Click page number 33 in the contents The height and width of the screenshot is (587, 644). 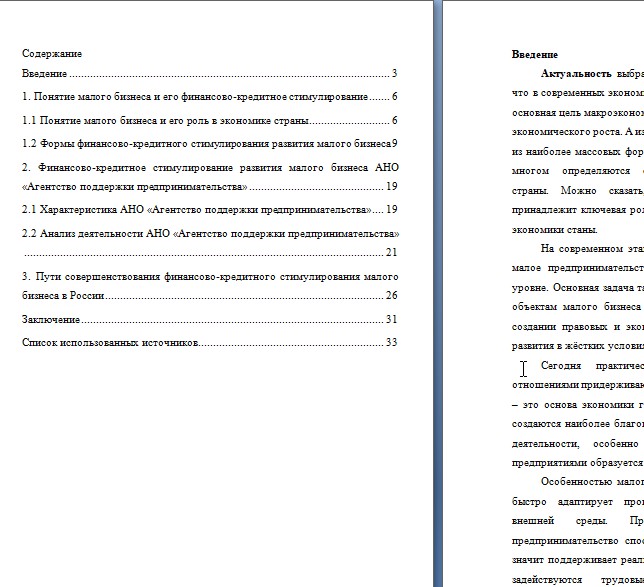click(391, 343)
